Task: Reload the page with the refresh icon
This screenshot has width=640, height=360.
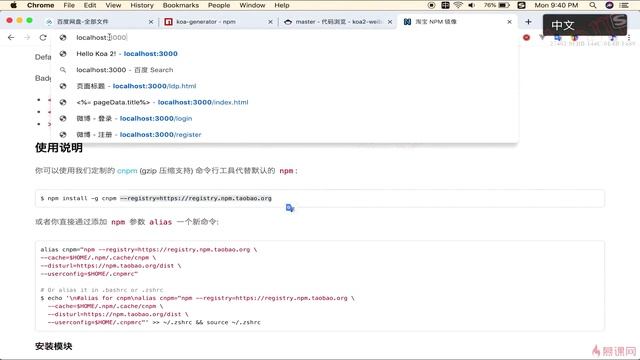Action: 43,37
